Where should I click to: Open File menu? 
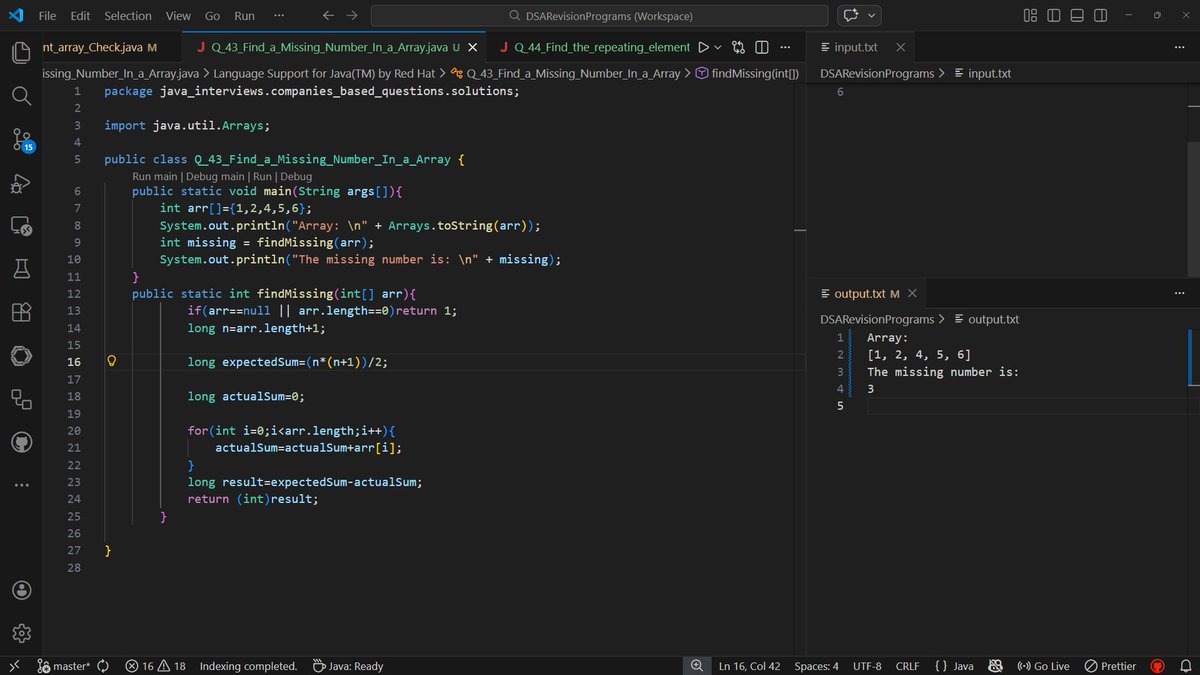click(47, 16)
